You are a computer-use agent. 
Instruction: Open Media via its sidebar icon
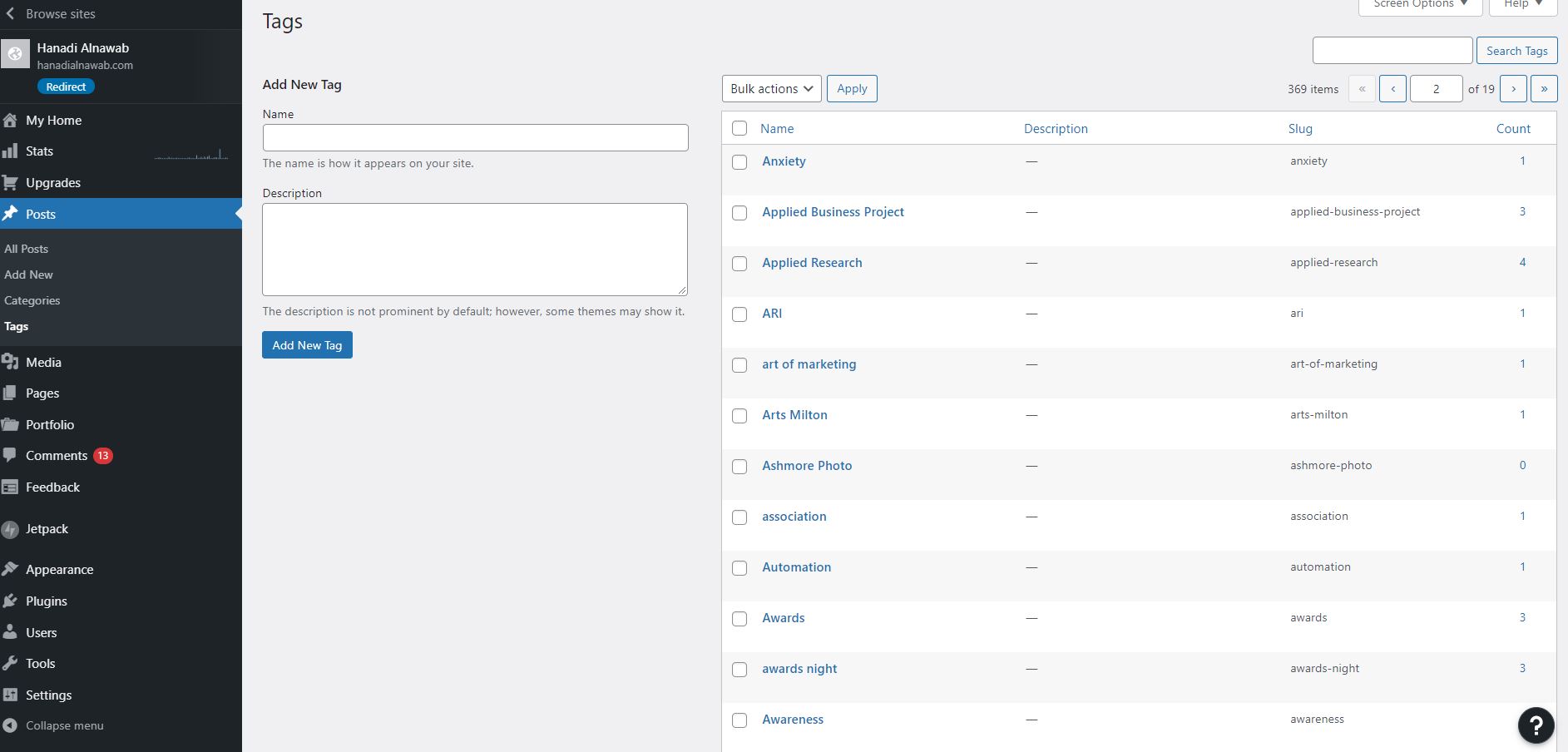coord(10,362)
